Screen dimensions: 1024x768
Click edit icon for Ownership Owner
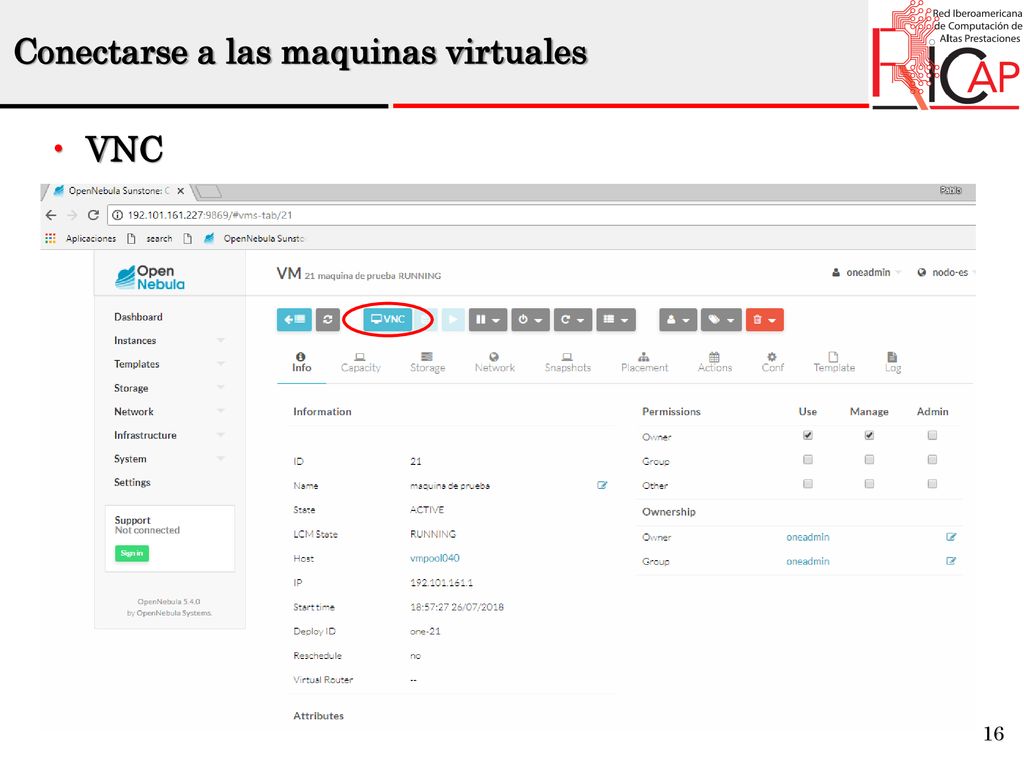951,537
